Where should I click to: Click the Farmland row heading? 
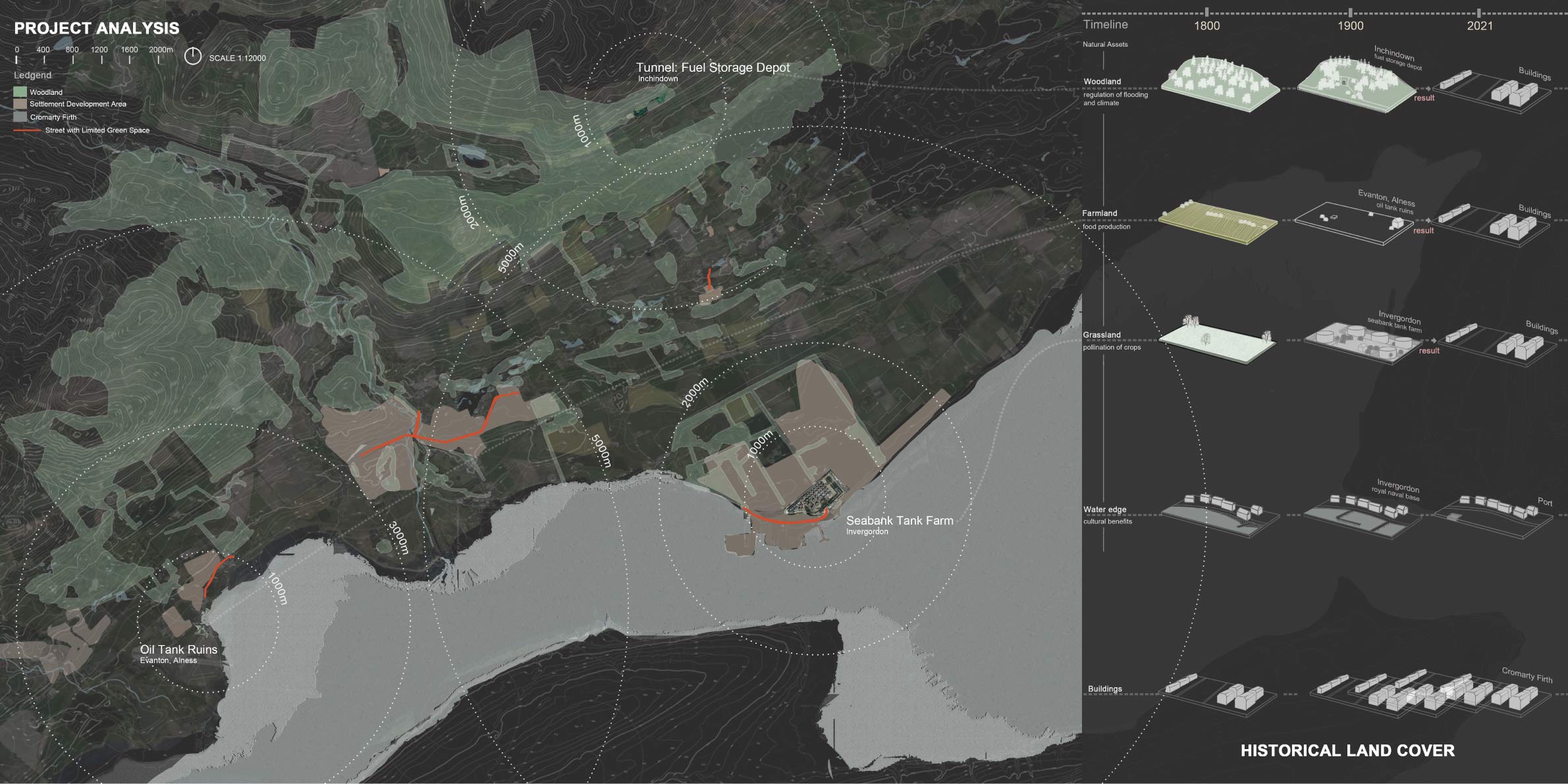1100,213
